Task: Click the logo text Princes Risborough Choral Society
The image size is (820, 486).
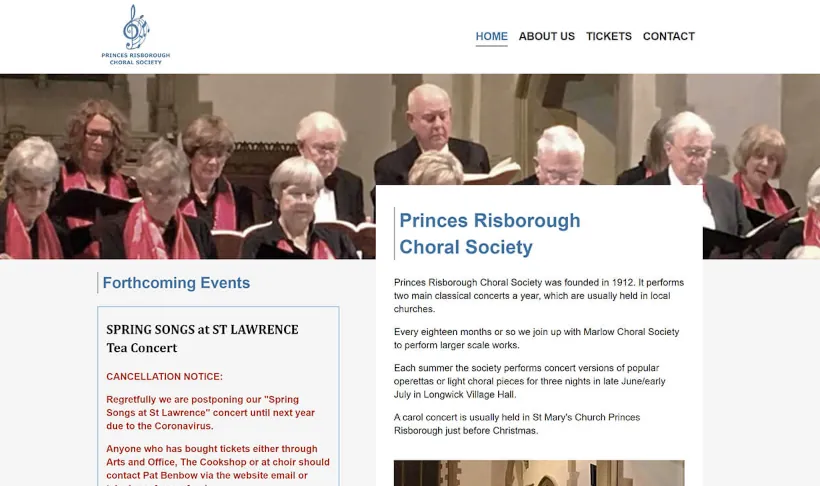Action: (136, 59)
